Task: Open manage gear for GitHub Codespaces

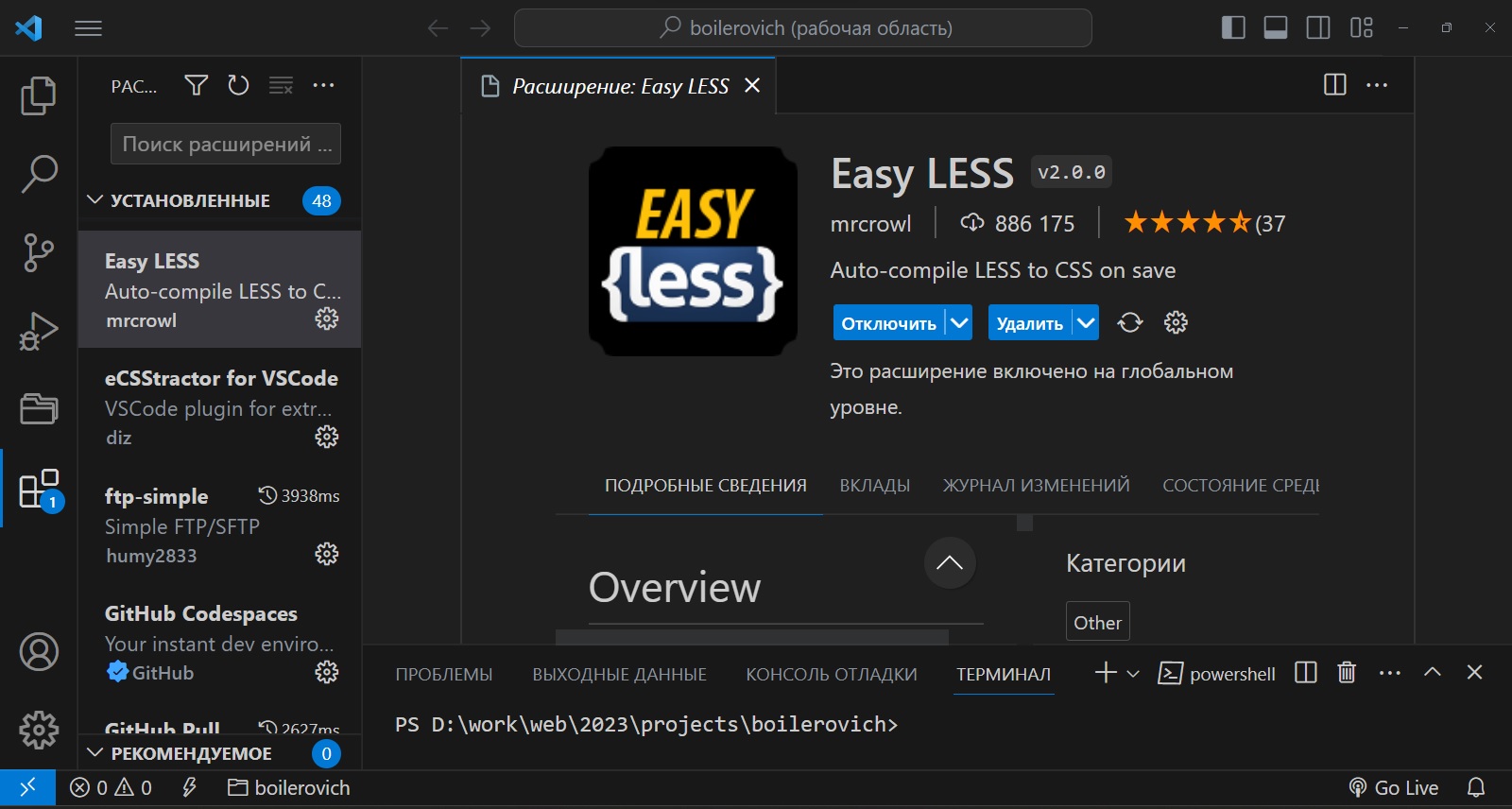Action: (x=327, y=672)
